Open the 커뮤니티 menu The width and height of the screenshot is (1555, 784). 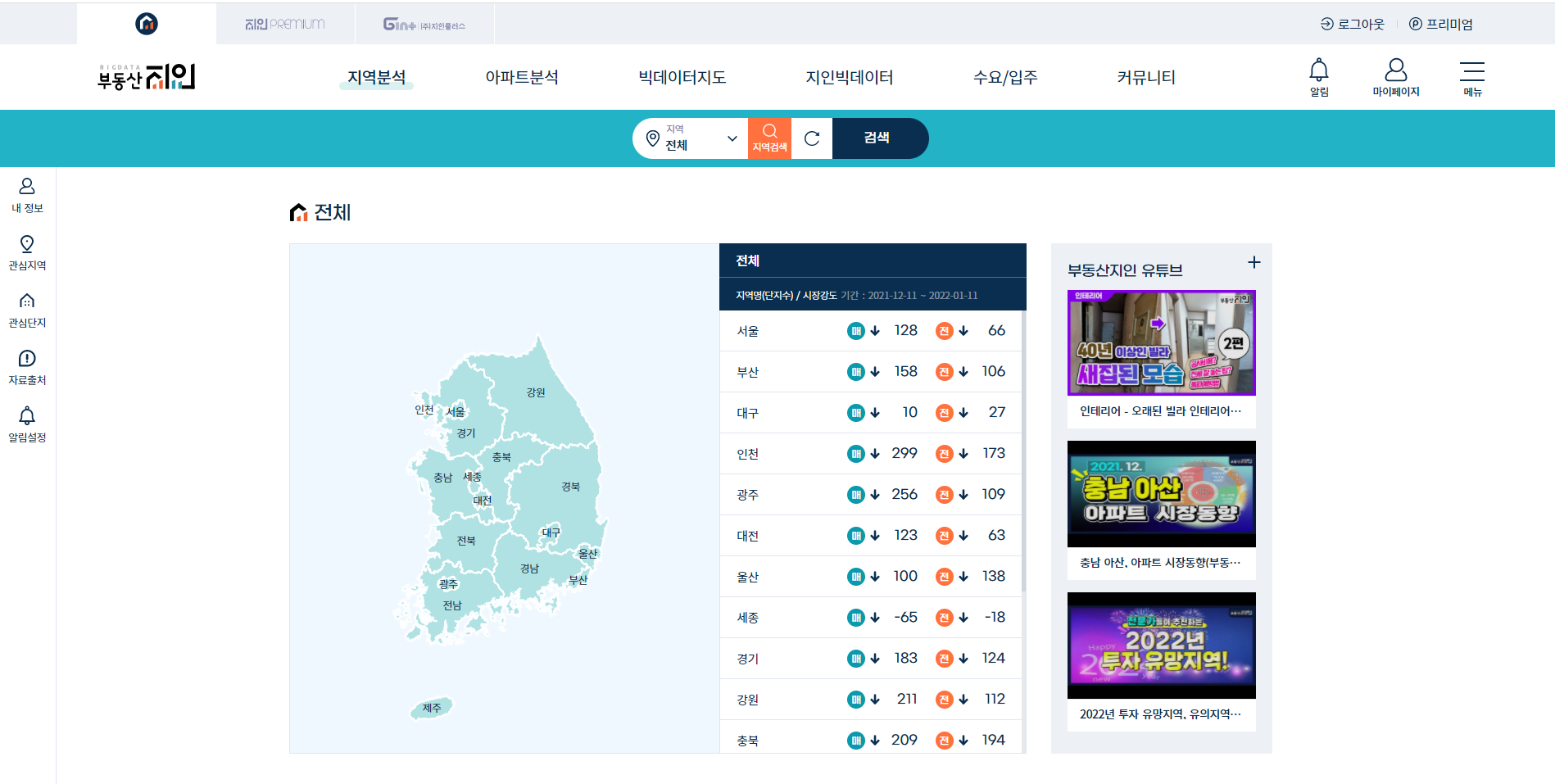coord(1146,77)
